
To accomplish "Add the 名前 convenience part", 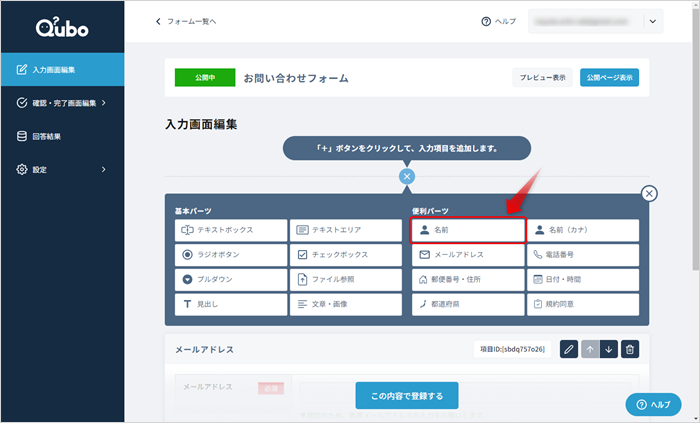I will [468, 230].
